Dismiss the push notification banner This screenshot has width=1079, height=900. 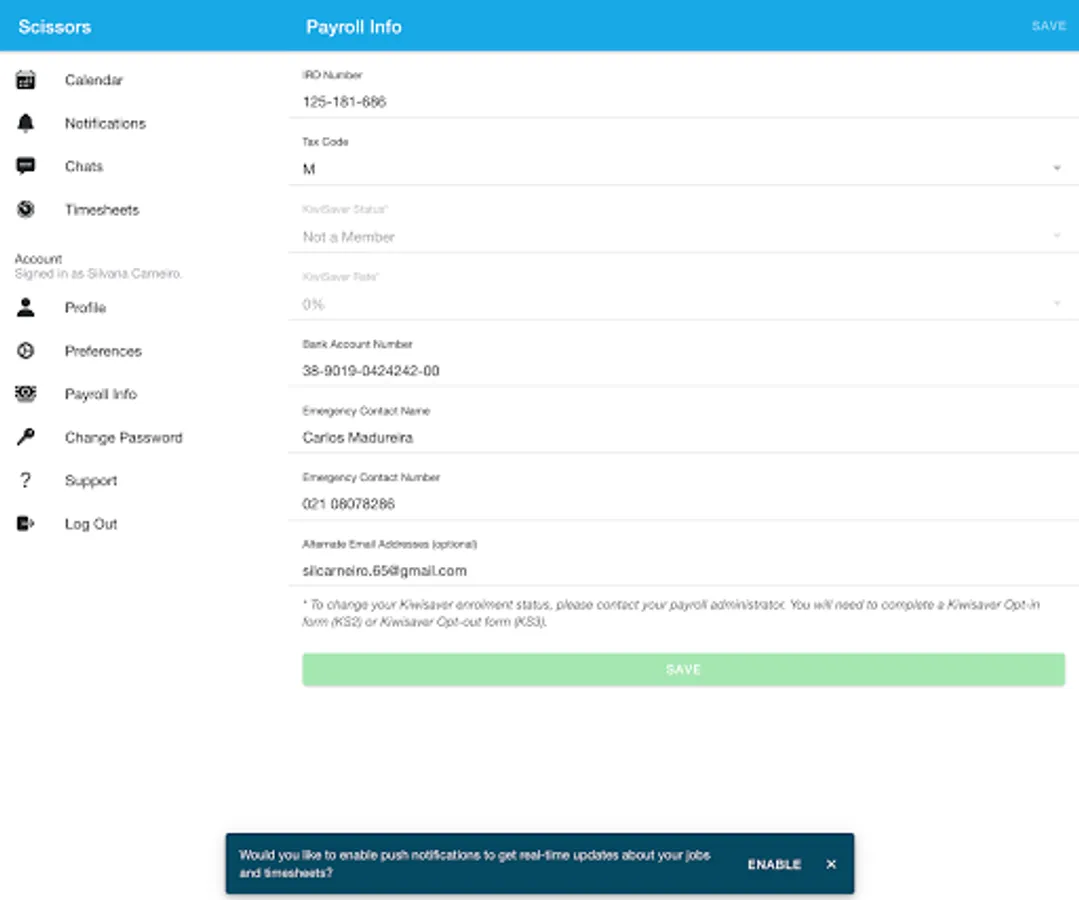[831, 864]
